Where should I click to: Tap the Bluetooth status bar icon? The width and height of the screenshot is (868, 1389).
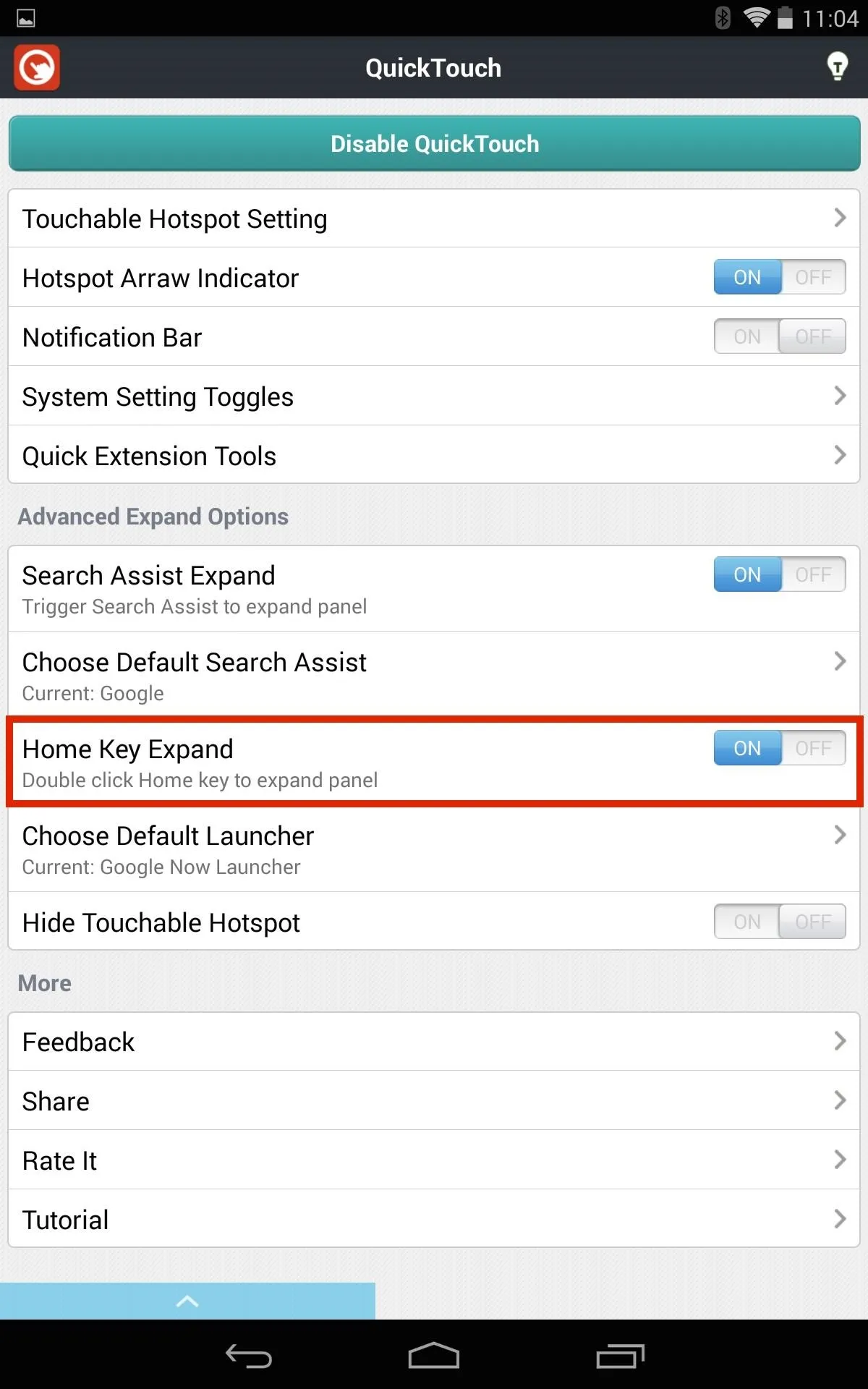(722, 17)
